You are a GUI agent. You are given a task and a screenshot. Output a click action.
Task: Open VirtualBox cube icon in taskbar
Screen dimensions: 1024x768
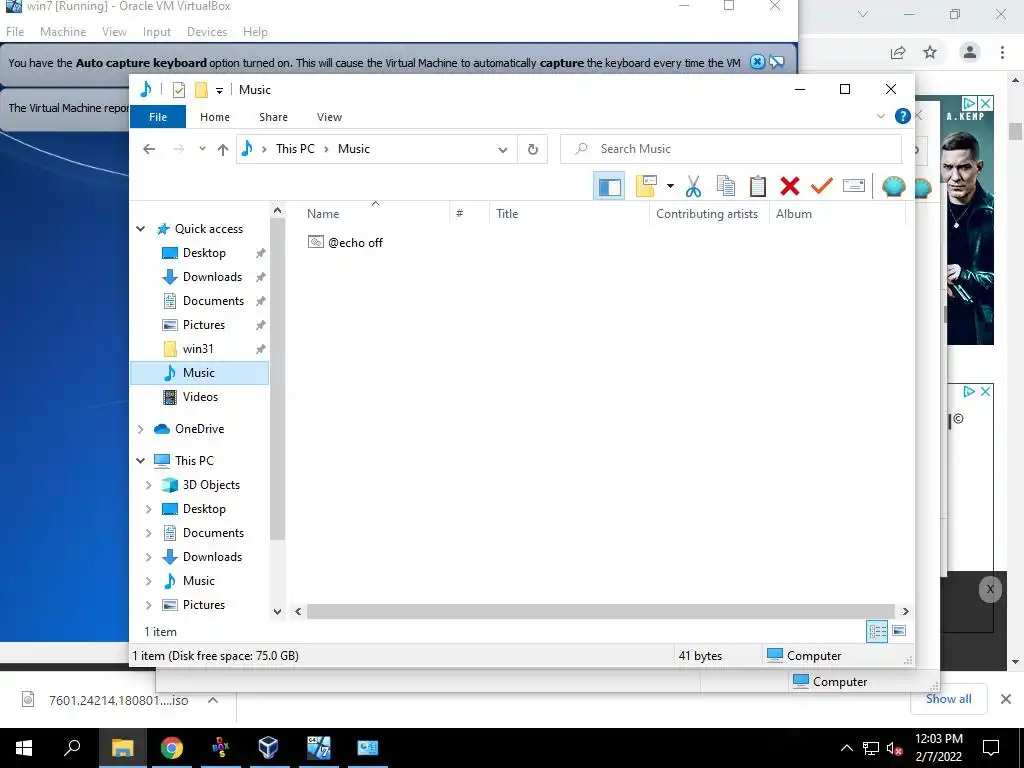268,748
